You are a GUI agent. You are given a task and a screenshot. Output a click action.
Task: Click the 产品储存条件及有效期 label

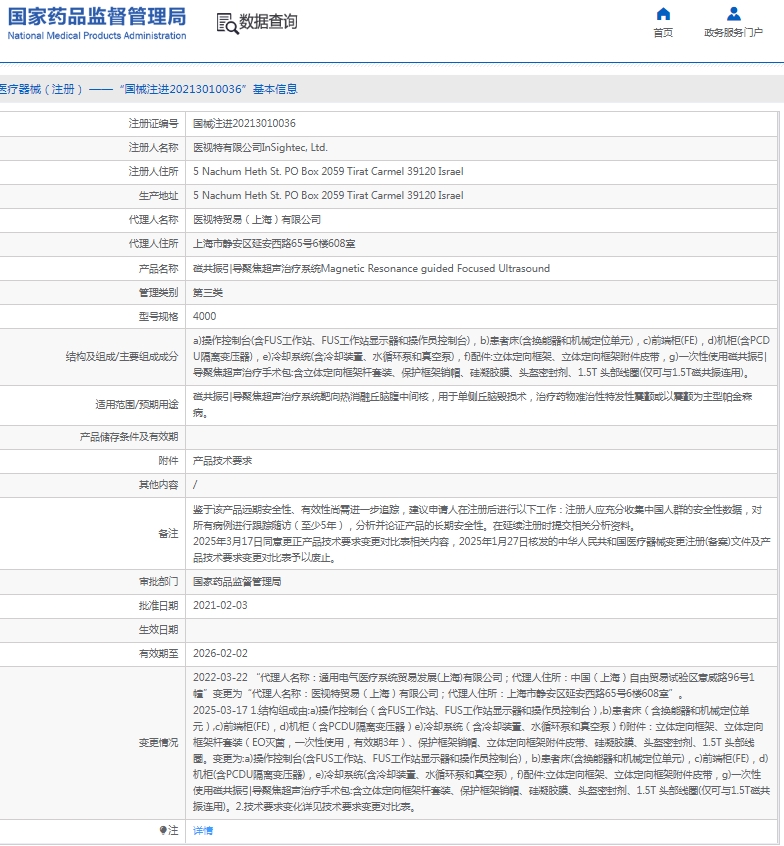pos(129,436)
